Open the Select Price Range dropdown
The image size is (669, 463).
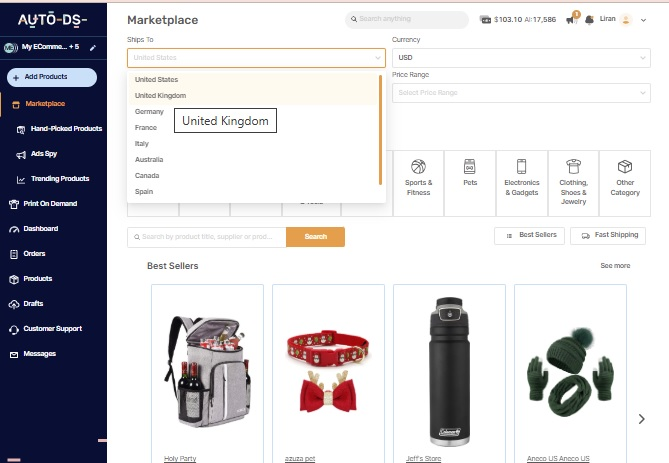[x=521, y=93]
